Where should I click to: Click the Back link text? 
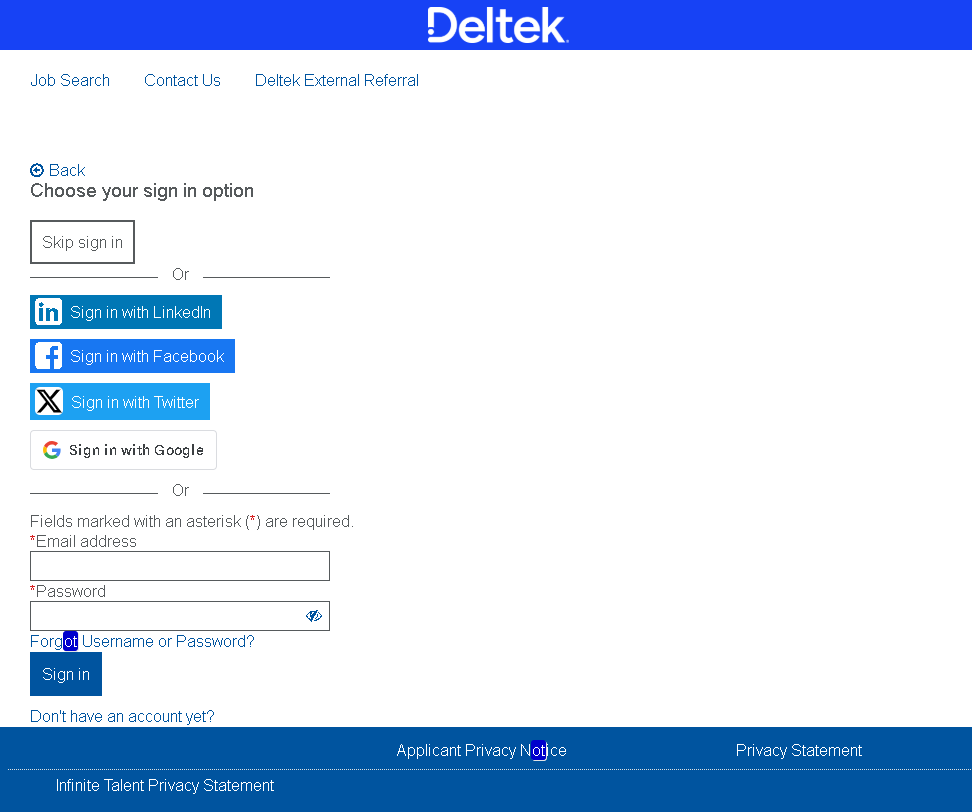(x=67, y=170)
